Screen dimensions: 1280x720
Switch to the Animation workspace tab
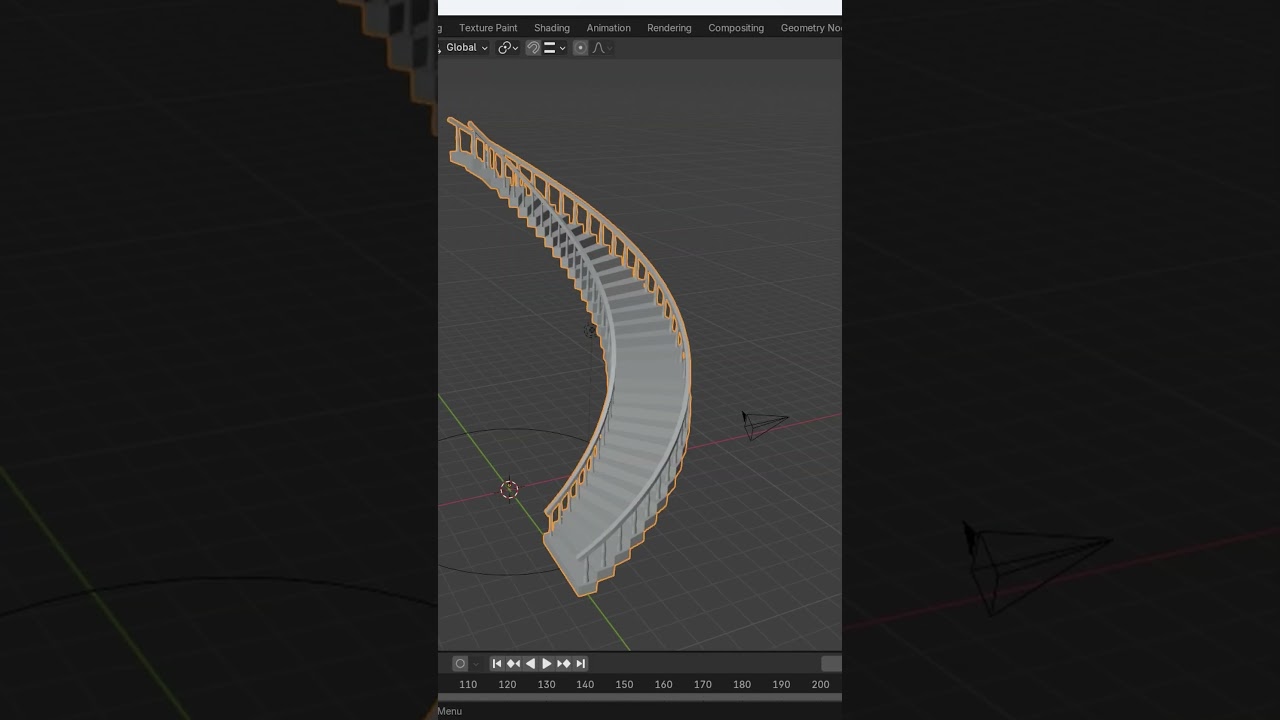(x=608, y=28)
